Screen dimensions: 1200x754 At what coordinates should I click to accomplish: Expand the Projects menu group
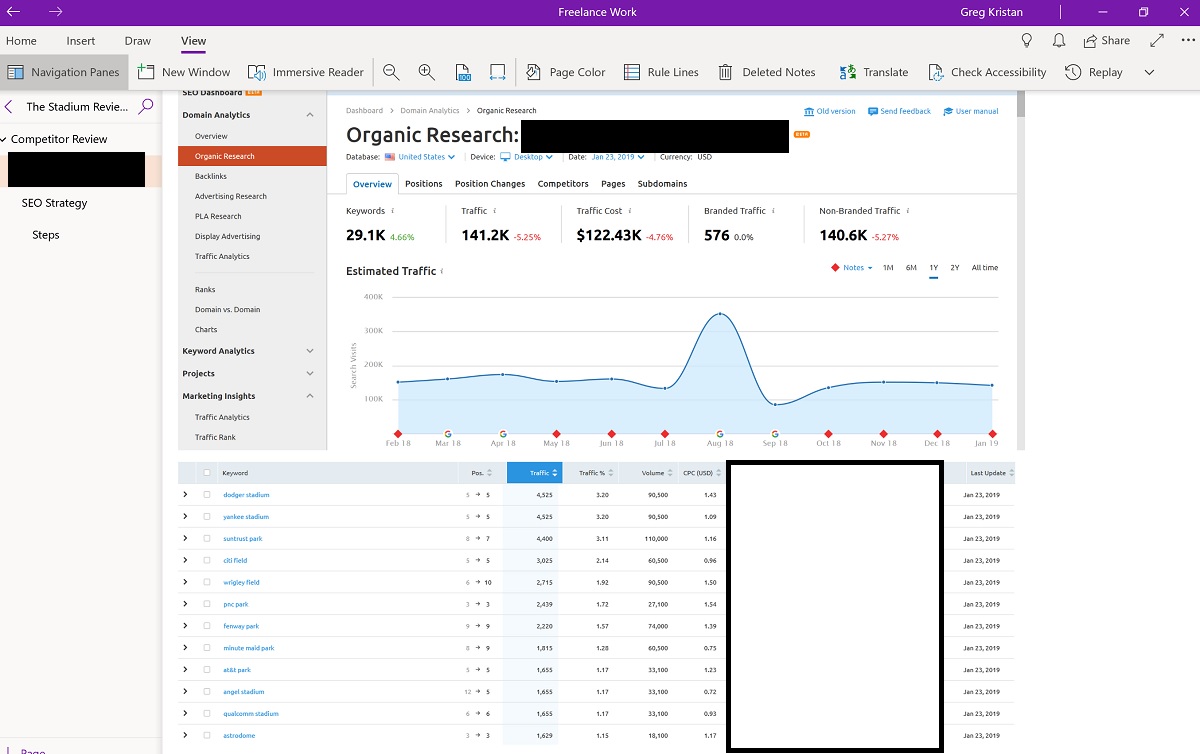(310, 373)
